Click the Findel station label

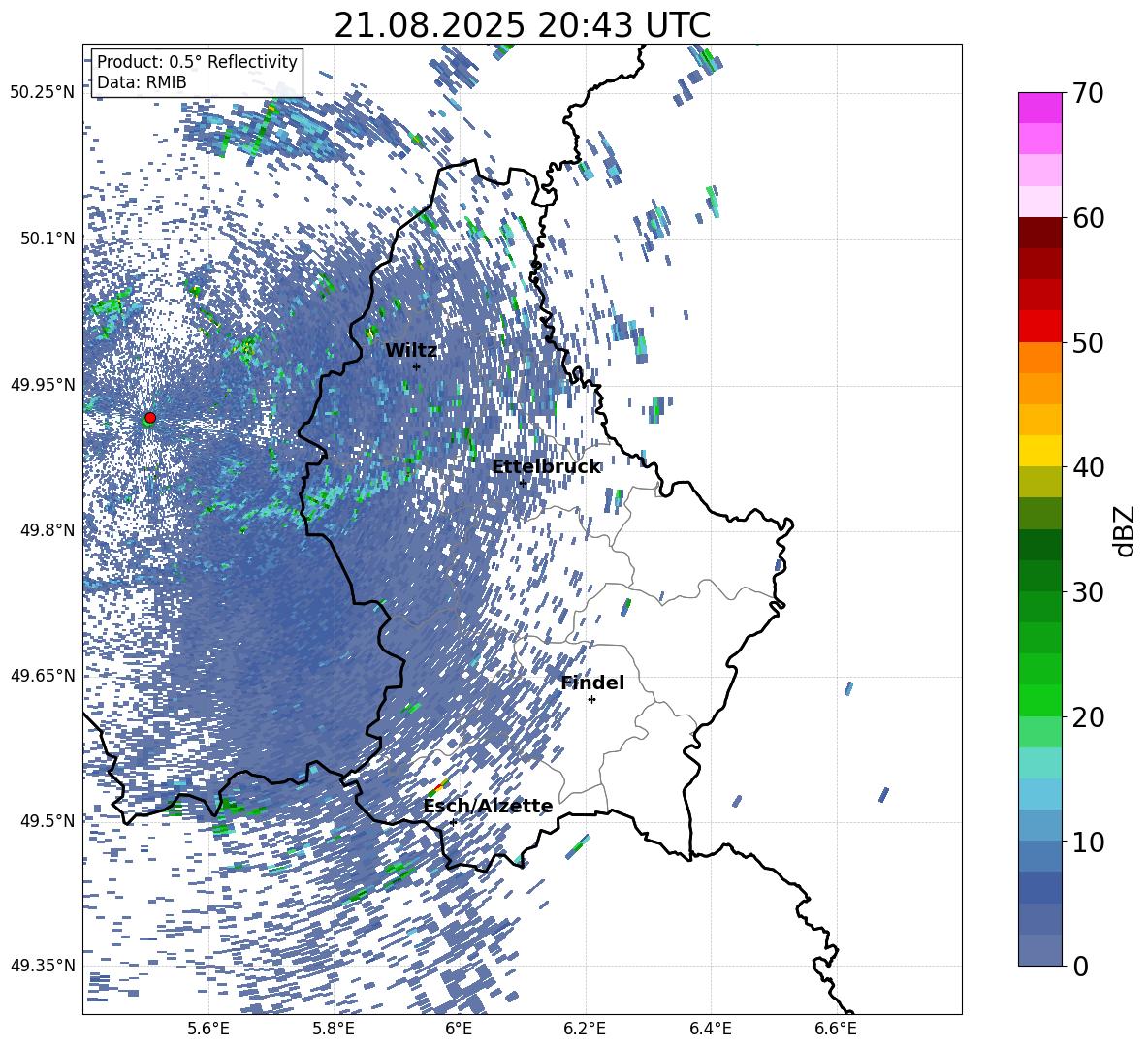592,683
